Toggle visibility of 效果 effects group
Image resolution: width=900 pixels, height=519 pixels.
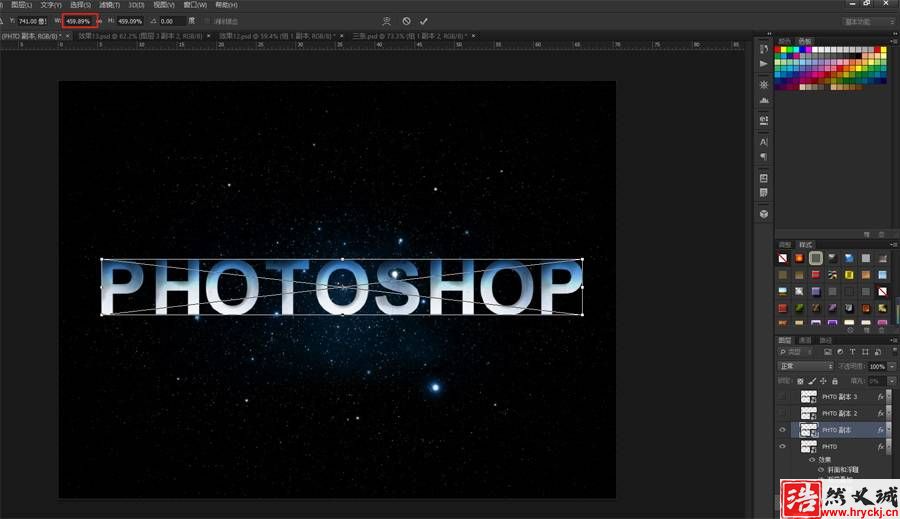click(812, 460)
